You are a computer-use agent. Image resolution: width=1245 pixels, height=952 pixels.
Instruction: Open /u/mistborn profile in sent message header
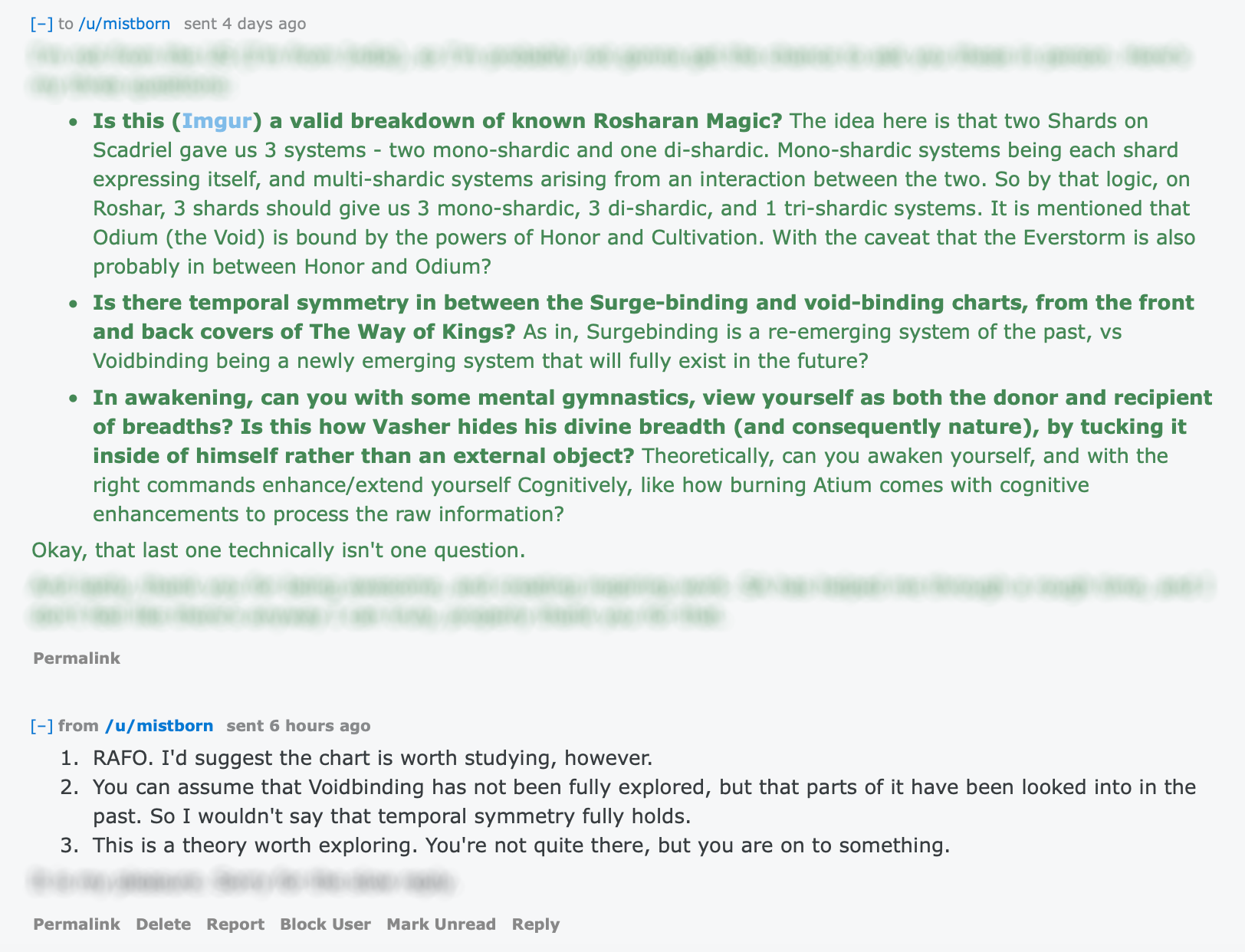[124, 24]
